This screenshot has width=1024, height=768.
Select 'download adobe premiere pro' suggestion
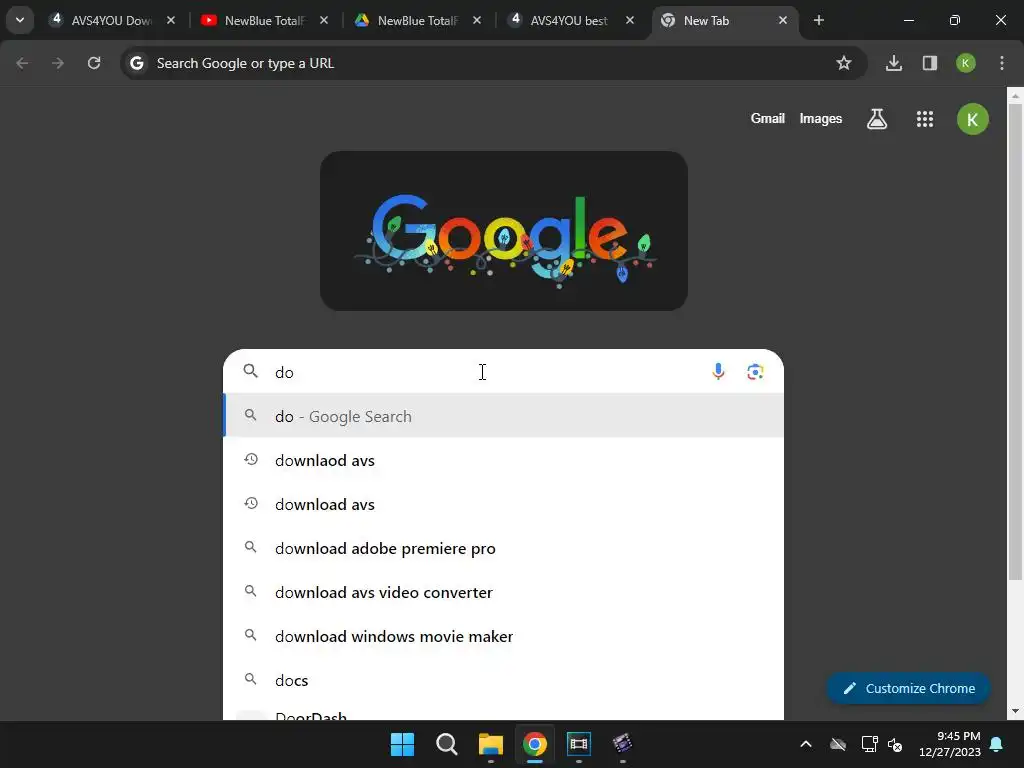504,548
